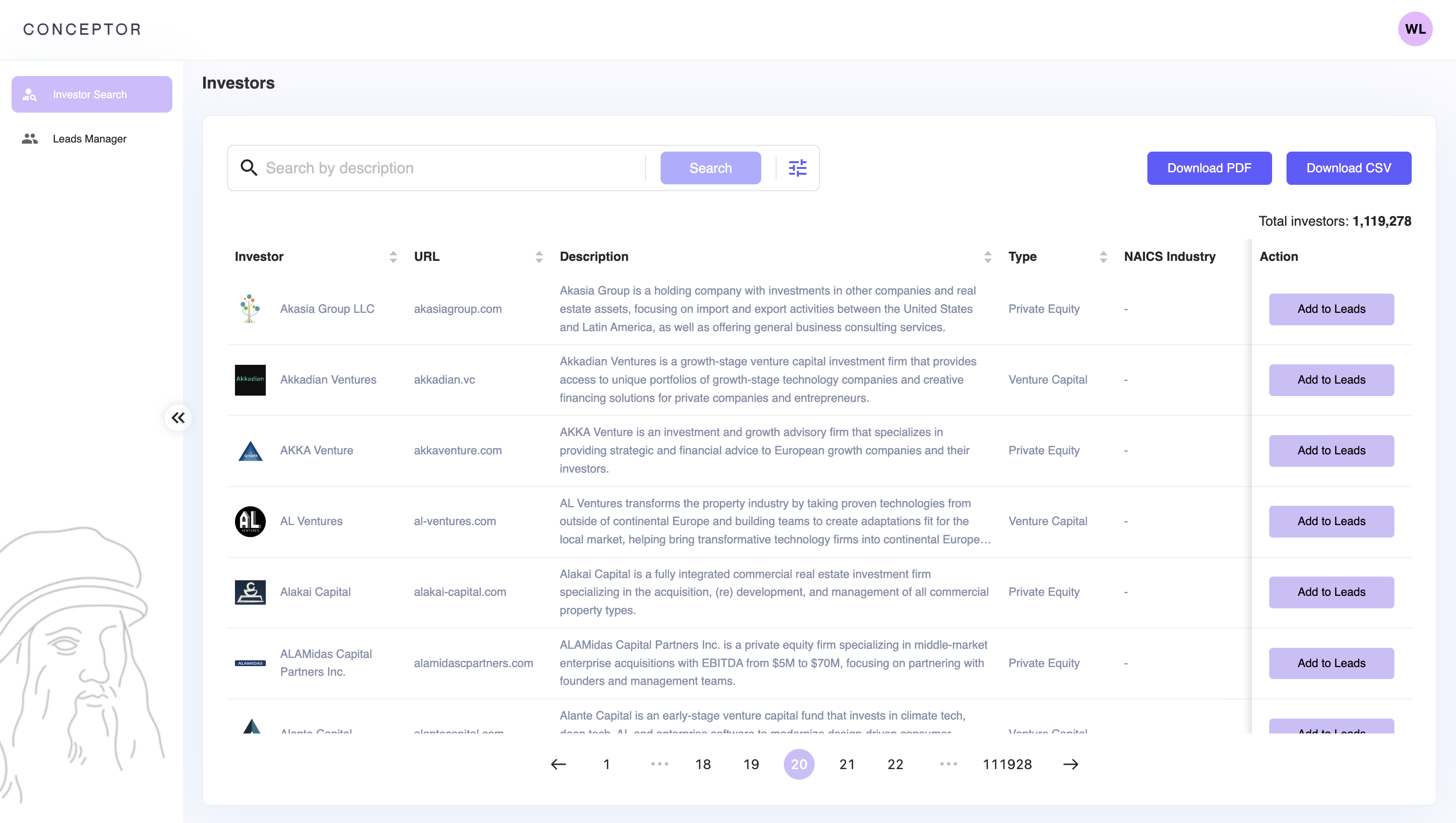The height and width of the screenshot is (823, 1456).
Task: Add Akasia Group LLC to leads
Action: pyautogui.click(x=1331, y=309)
